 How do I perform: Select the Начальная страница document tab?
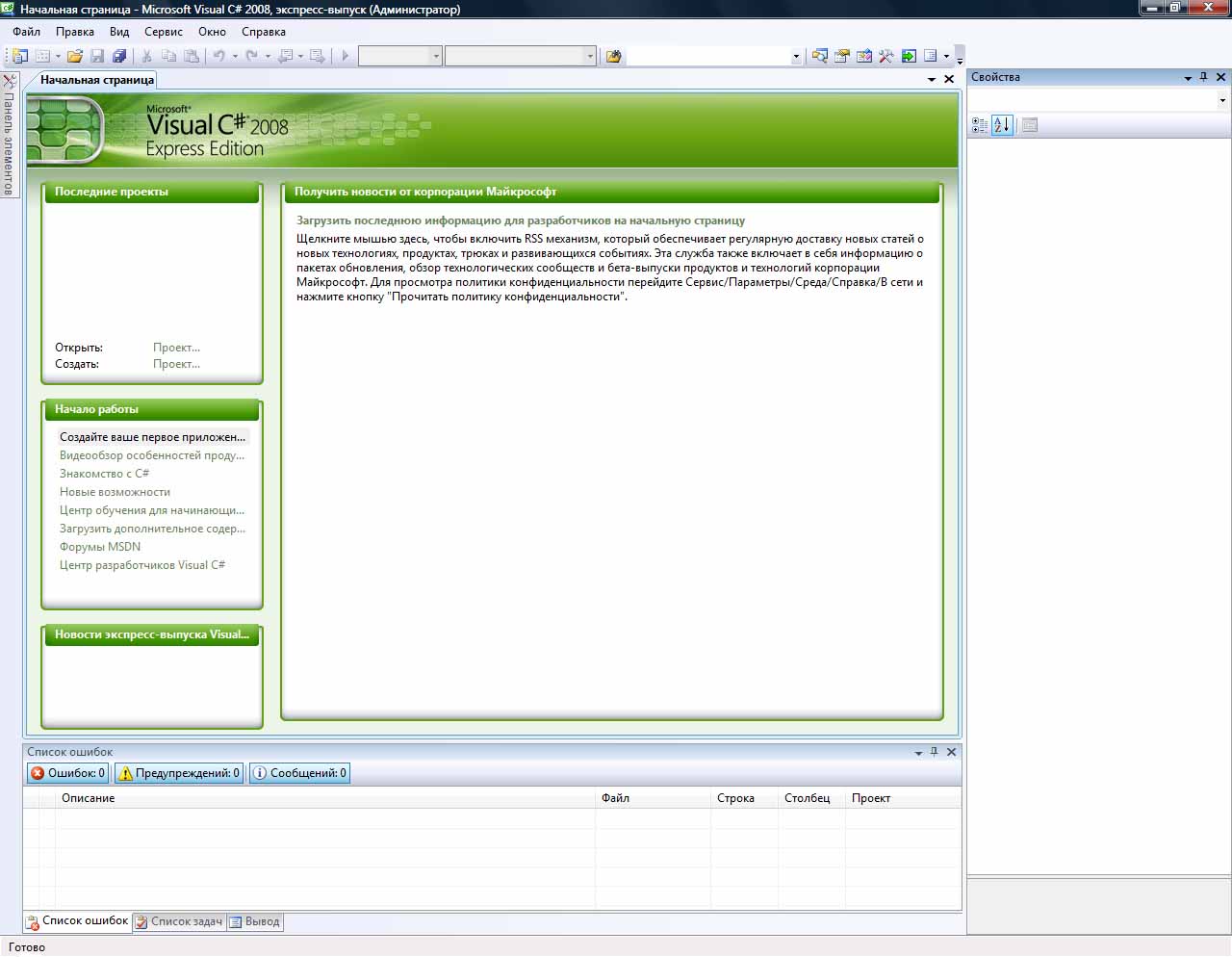point(96,80)
